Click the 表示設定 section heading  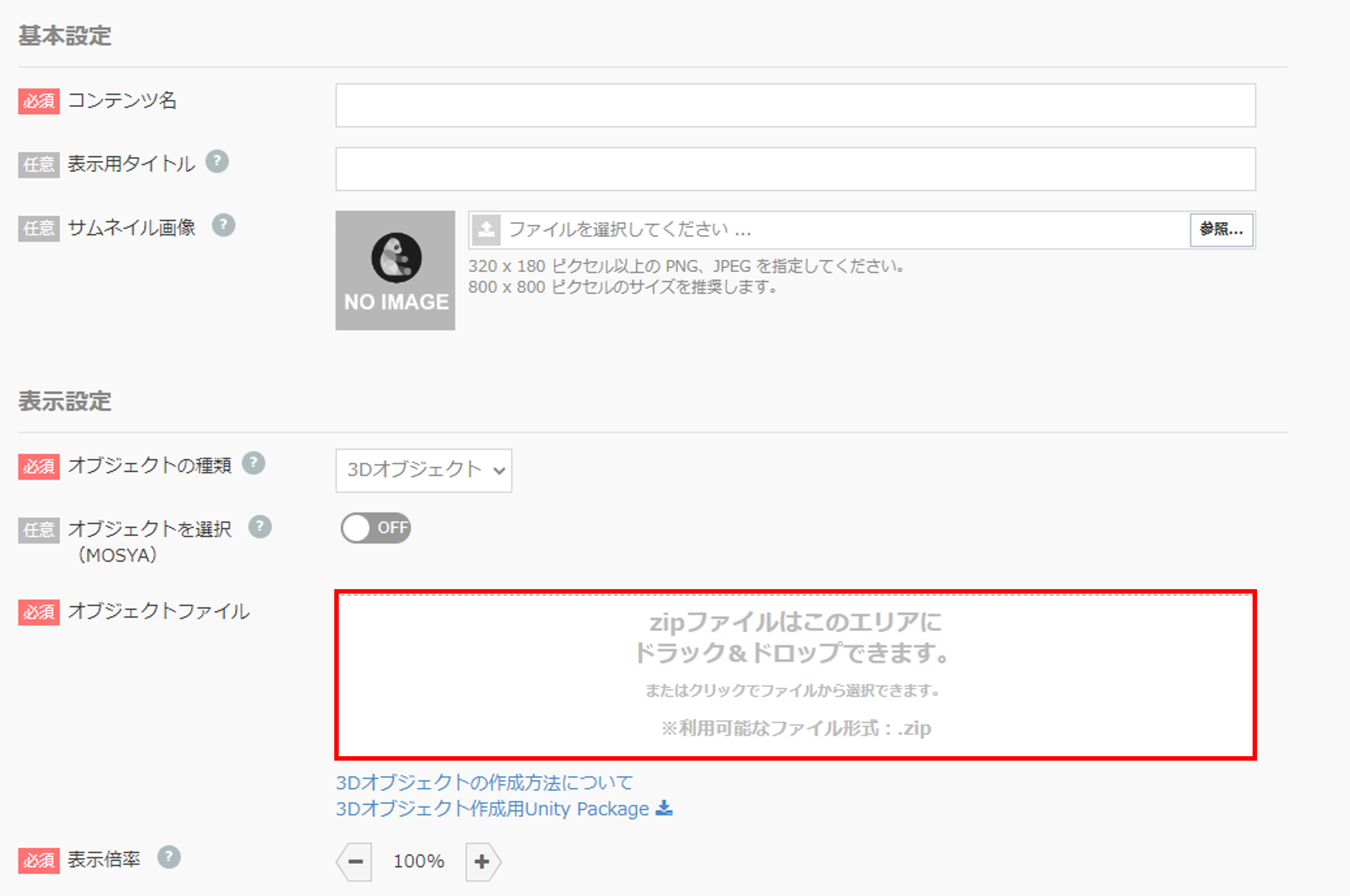(65, 401)
